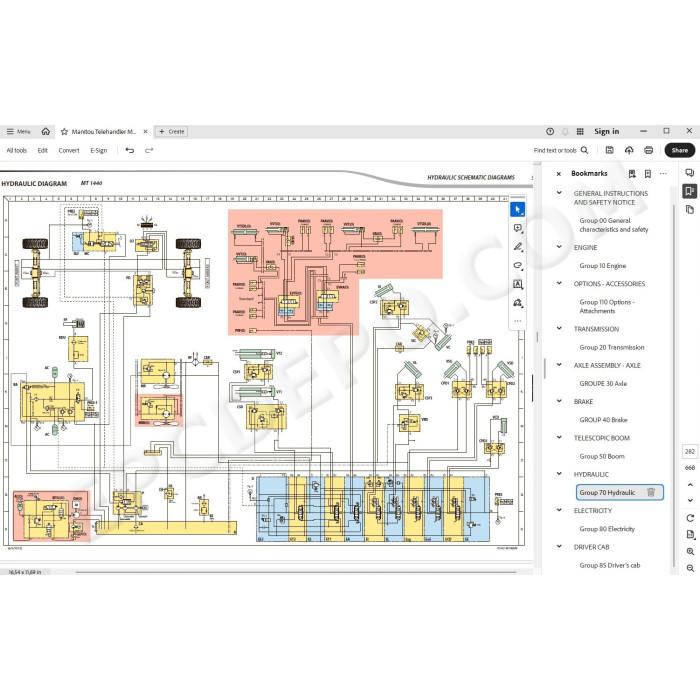The width and height of the screenshot is (700, 700).
Task: Click the find current bookmark icon
Action: [632, 174]
